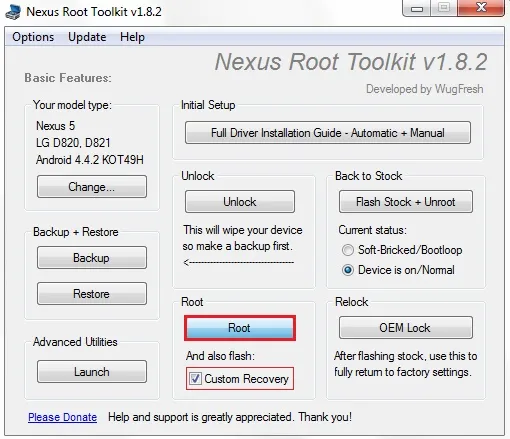Screen dimensions: 510x439
Task: Click the 'LG D820, D821' model text
Action: (73, 143)
